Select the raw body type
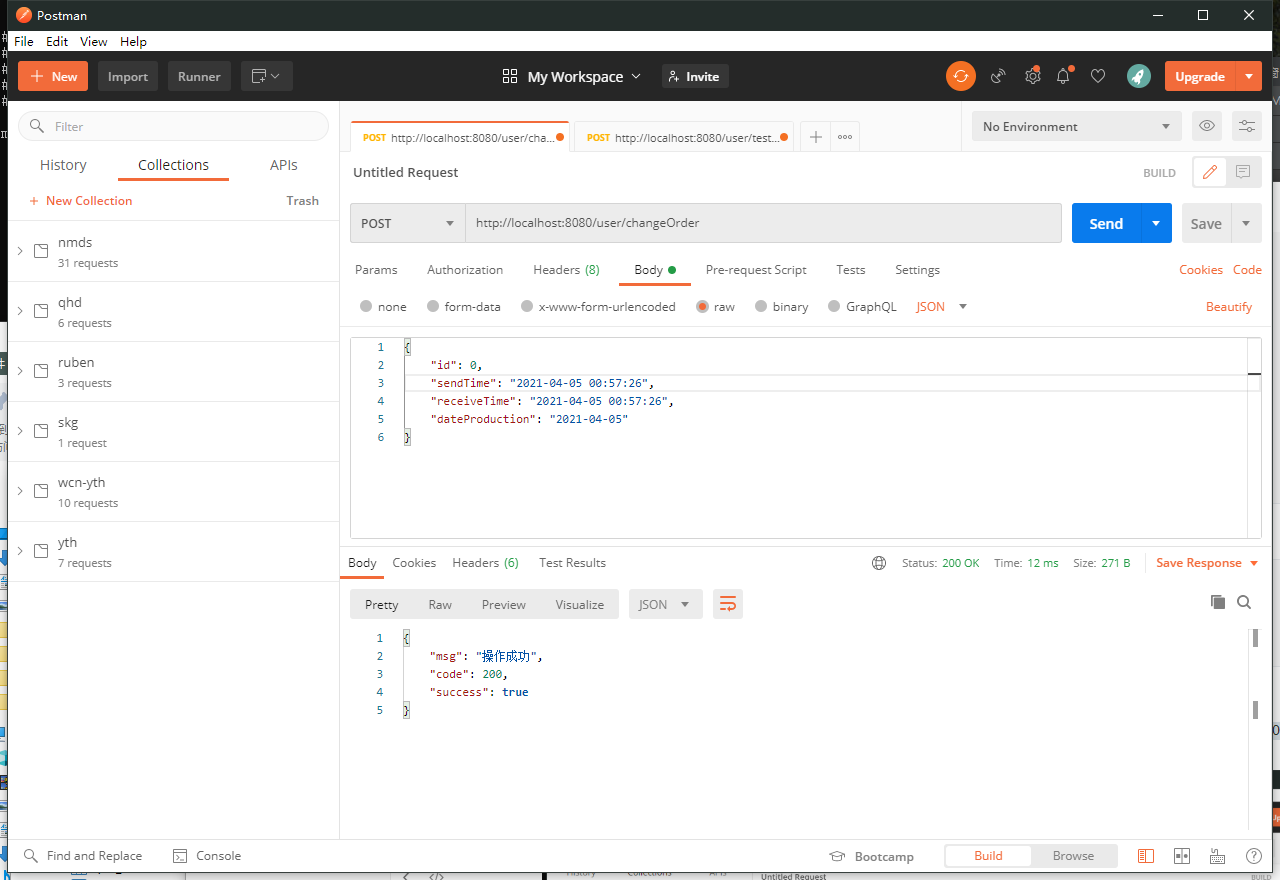 coord(703,307)
